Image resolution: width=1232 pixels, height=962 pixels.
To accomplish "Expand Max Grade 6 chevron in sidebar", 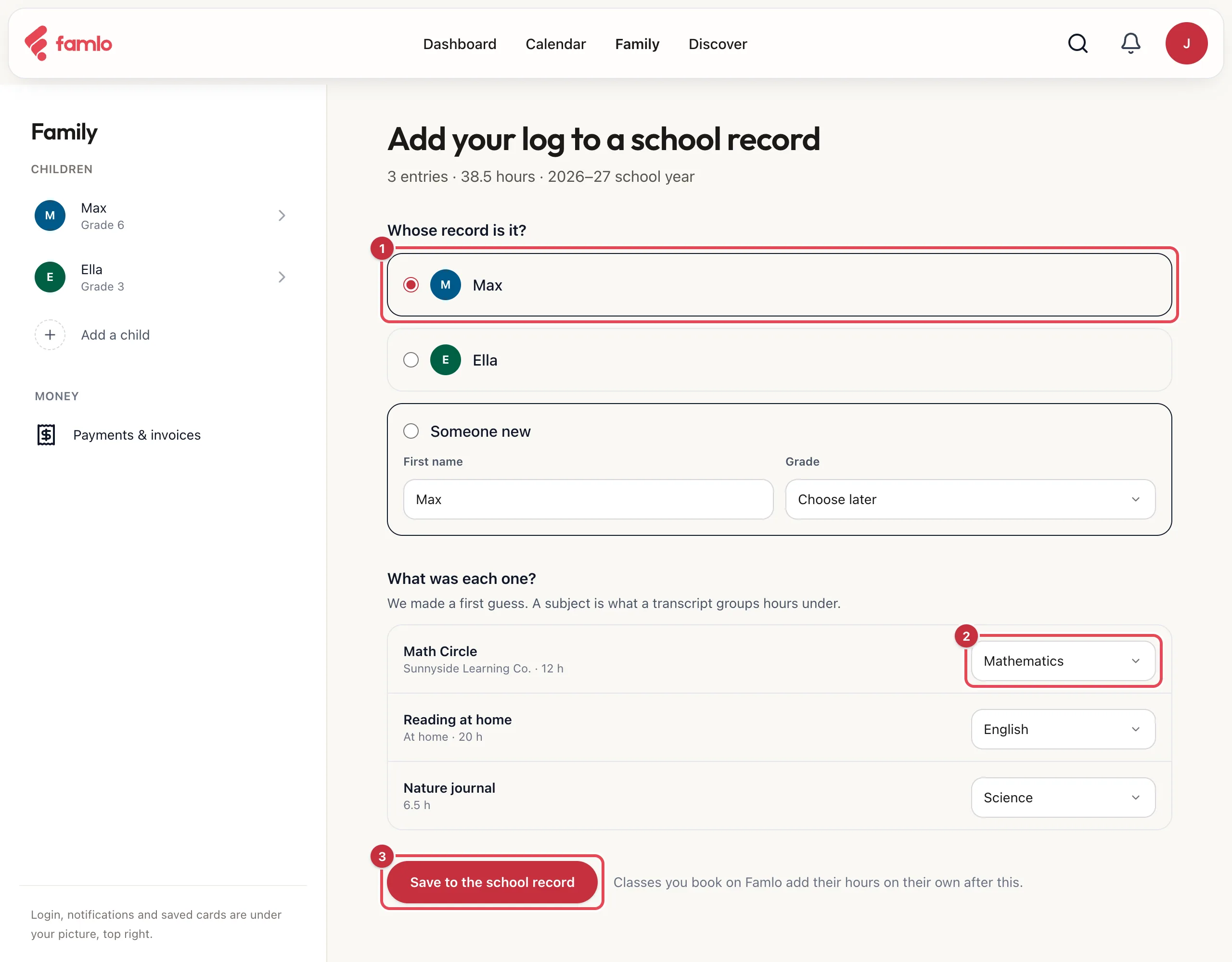I will 282,215.
